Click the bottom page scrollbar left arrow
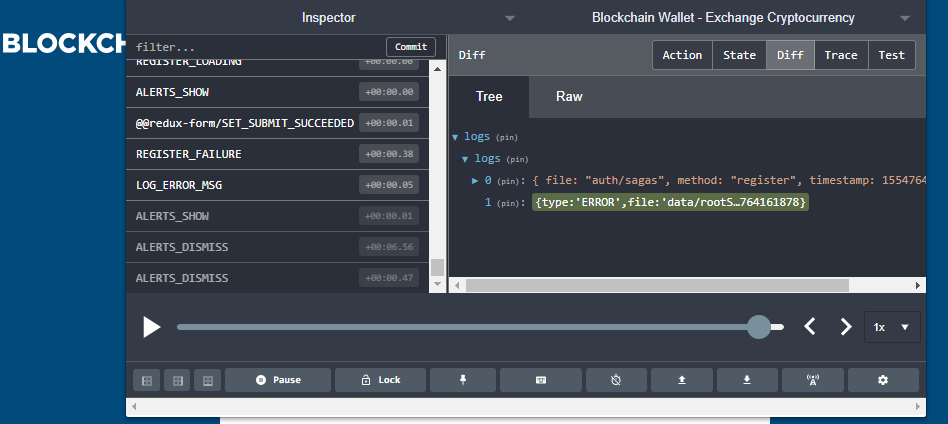Image resolution: width=948 pixels, height=424 pixels. [x=134, y=406]
